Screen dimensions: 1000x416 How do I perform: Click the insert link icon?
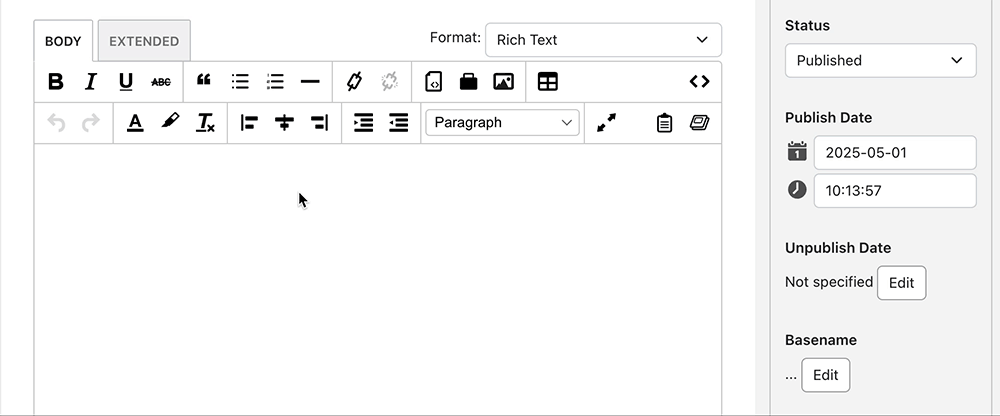point(354,82)
